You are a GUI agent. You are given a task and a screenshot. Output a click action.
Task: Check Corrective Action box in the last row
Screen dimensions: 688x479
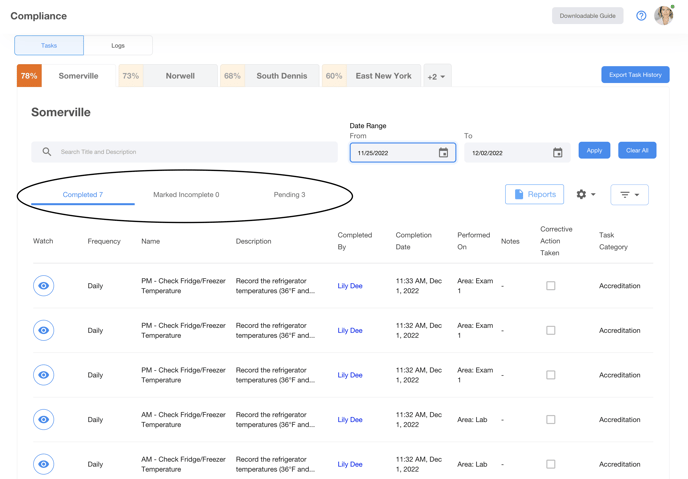click(551, 464)
